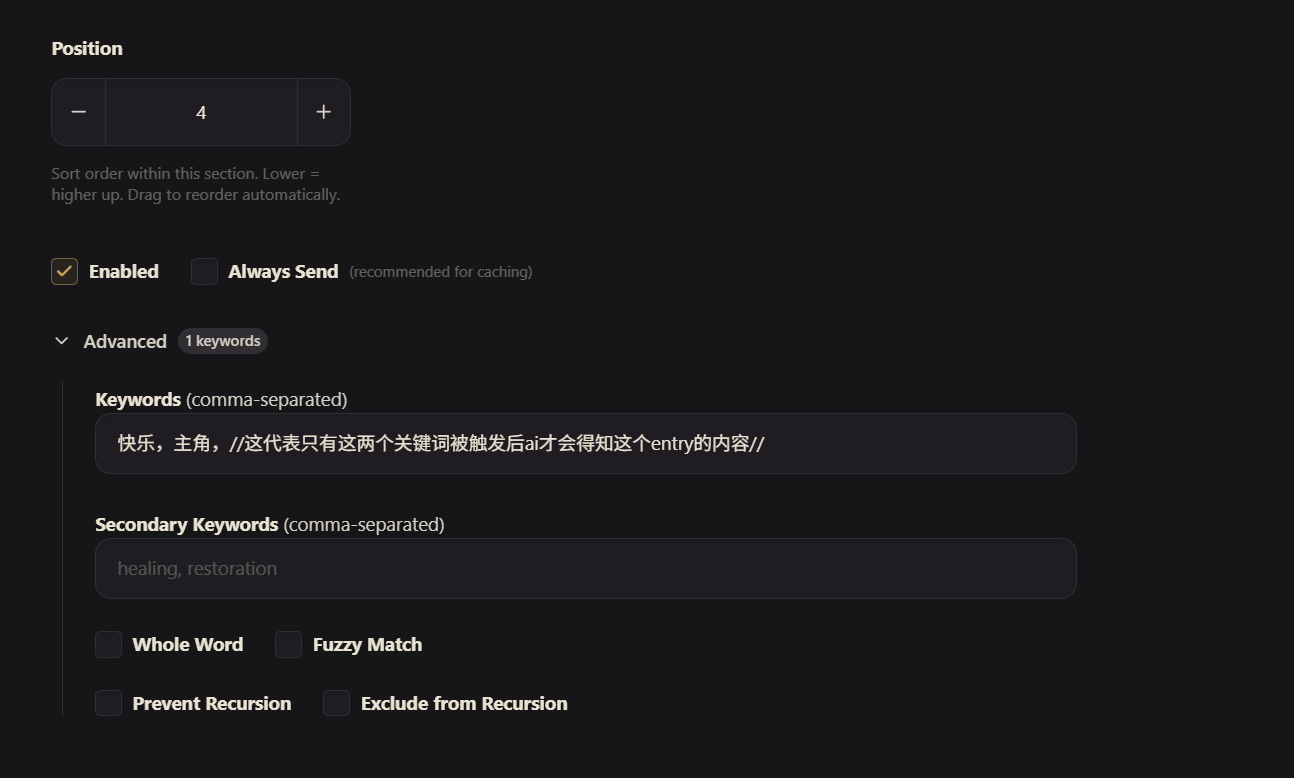Click the Position number value field
The width and height of the screenshot is (1294, 778).
click(x=200, y=111)
